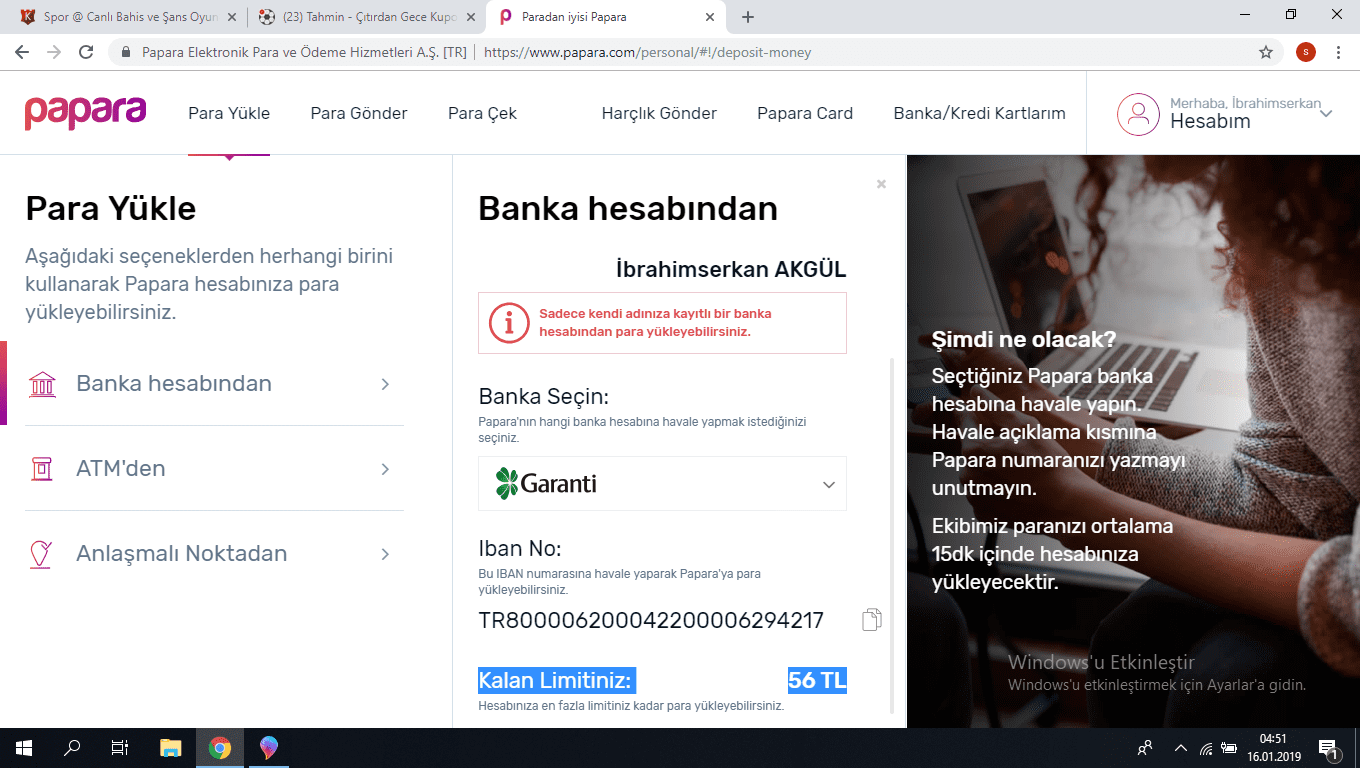Open the Chrome profile avatar
Screen dimensions: 1360x768
(x=1306, y=52)
